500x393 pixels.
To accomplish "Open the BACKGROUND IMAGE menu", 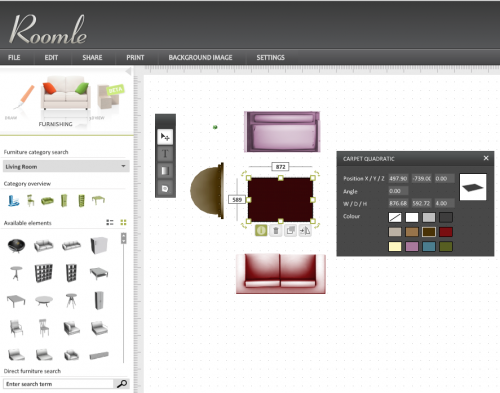I will click(200, 57).
